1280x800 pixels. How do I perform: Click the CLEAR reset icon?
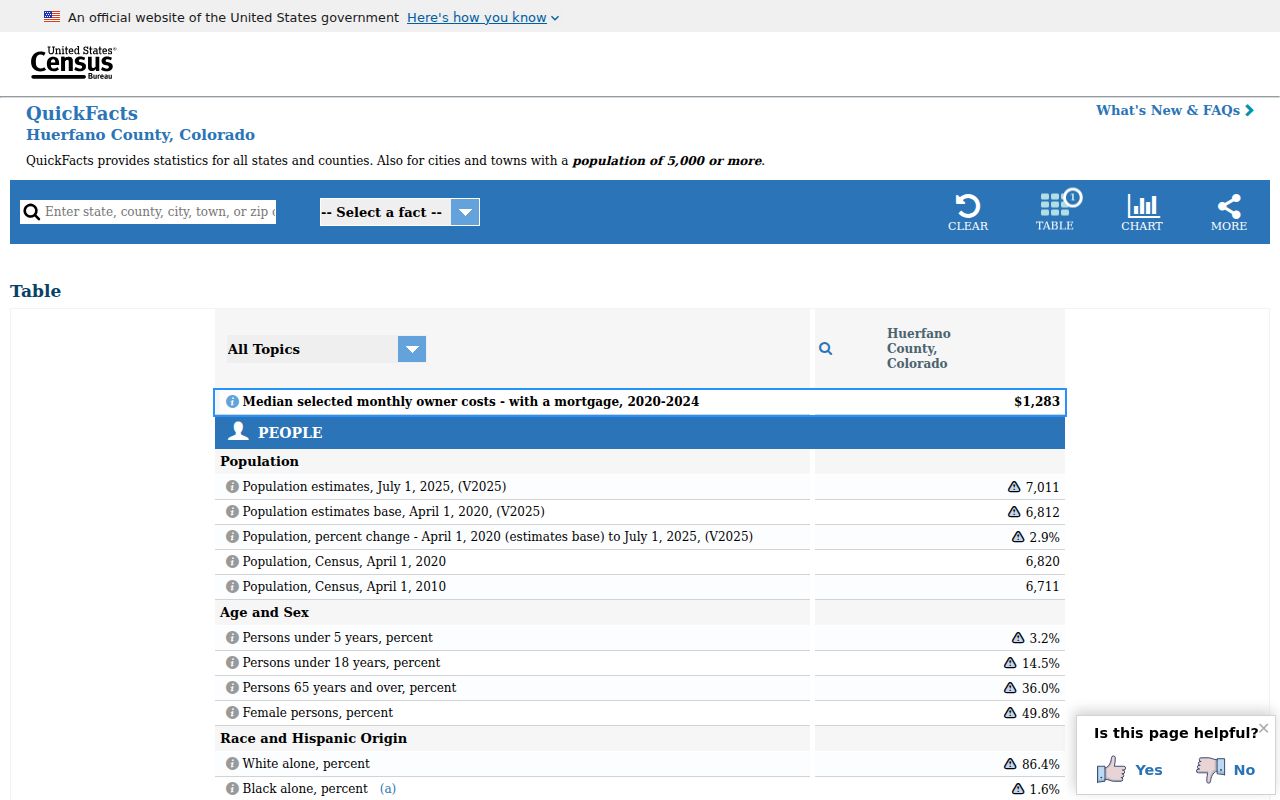click(968, 212)
